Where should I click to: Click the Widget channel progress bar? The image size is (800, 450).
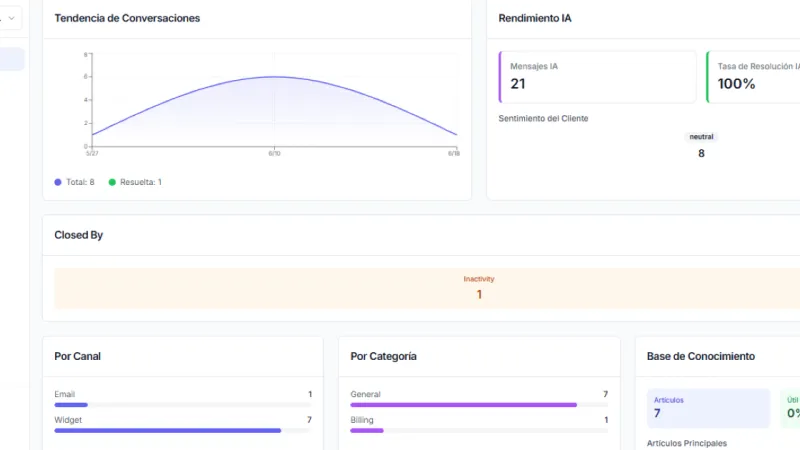183,431
